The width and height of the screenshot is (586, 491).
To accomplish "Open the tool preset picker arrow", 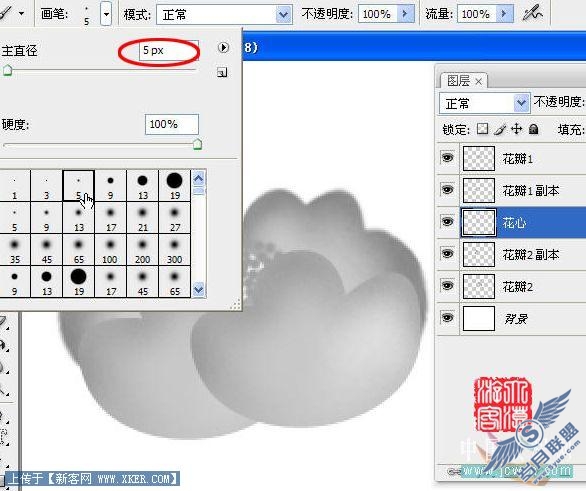I will (21, 13).
